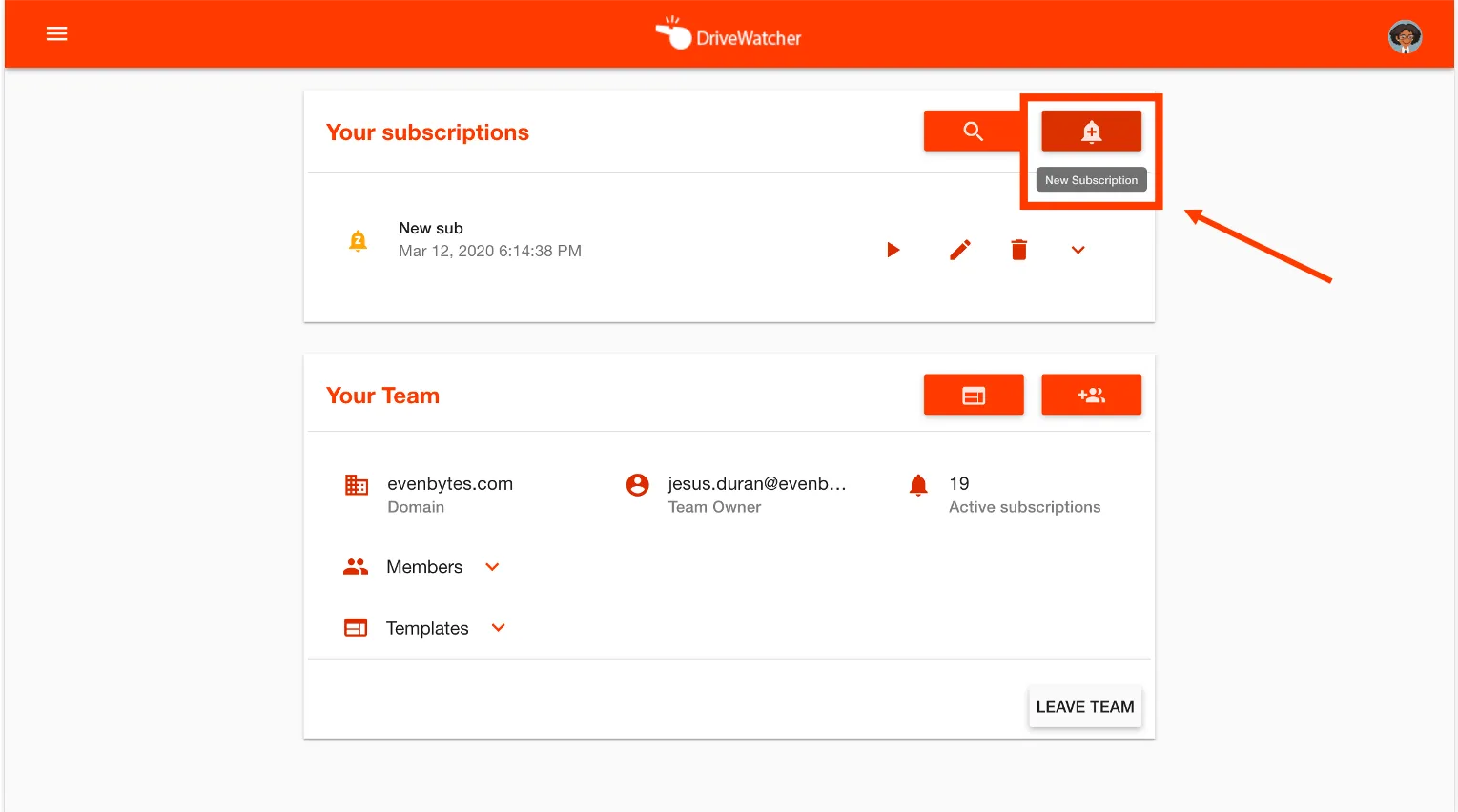Click the 'Templates' label
This screenshot has height=812, width=1458.
(x=427, y=628)
